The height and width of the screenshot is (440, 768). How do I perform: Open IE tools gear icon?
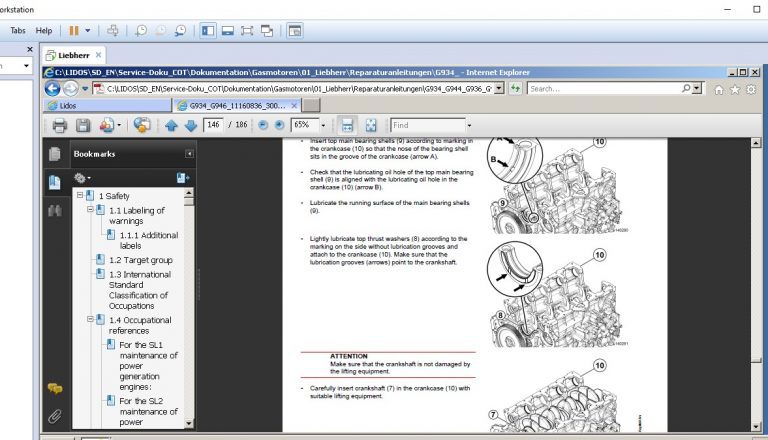(751, 90)
